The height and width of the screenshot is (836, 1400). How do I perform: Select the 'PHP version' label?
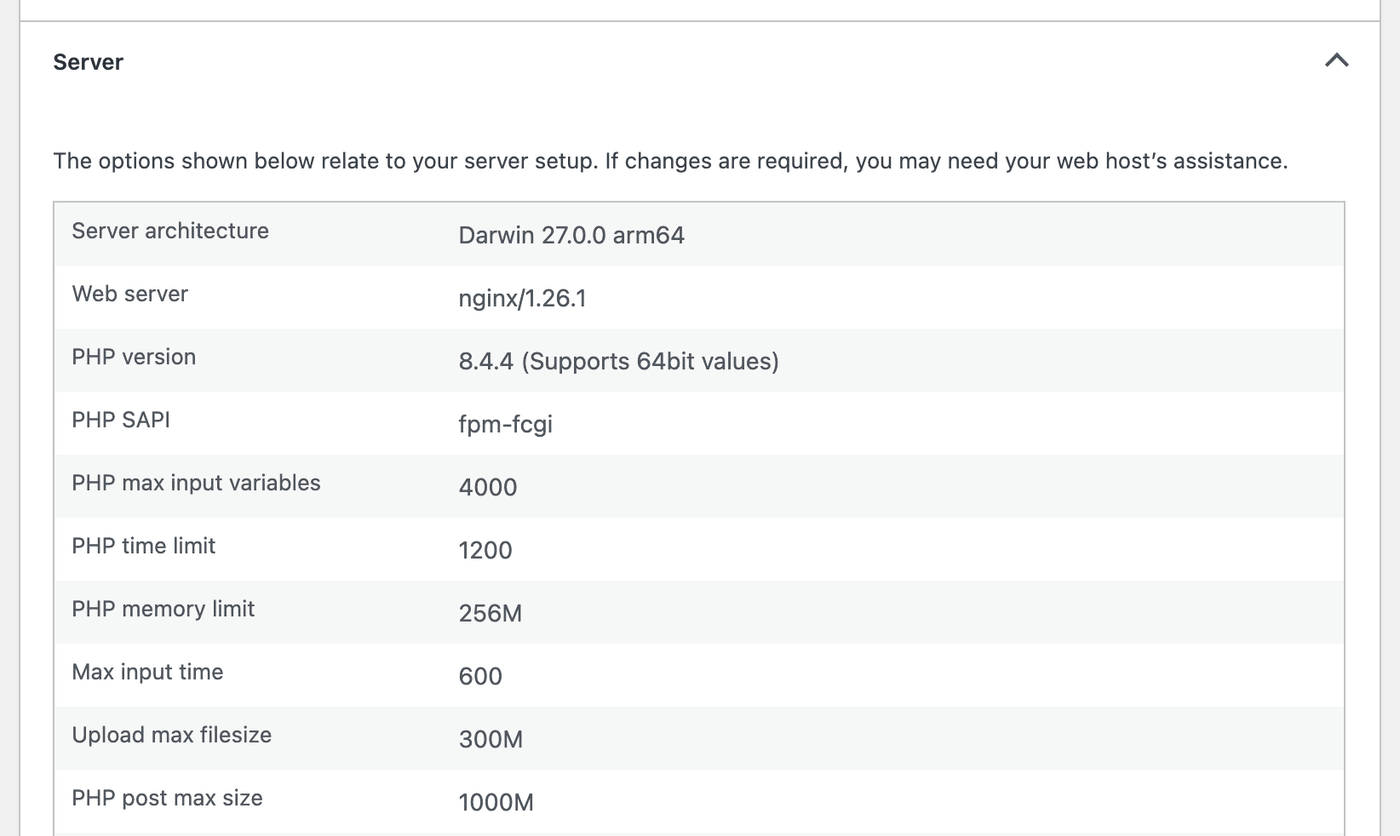coord(134,357)
